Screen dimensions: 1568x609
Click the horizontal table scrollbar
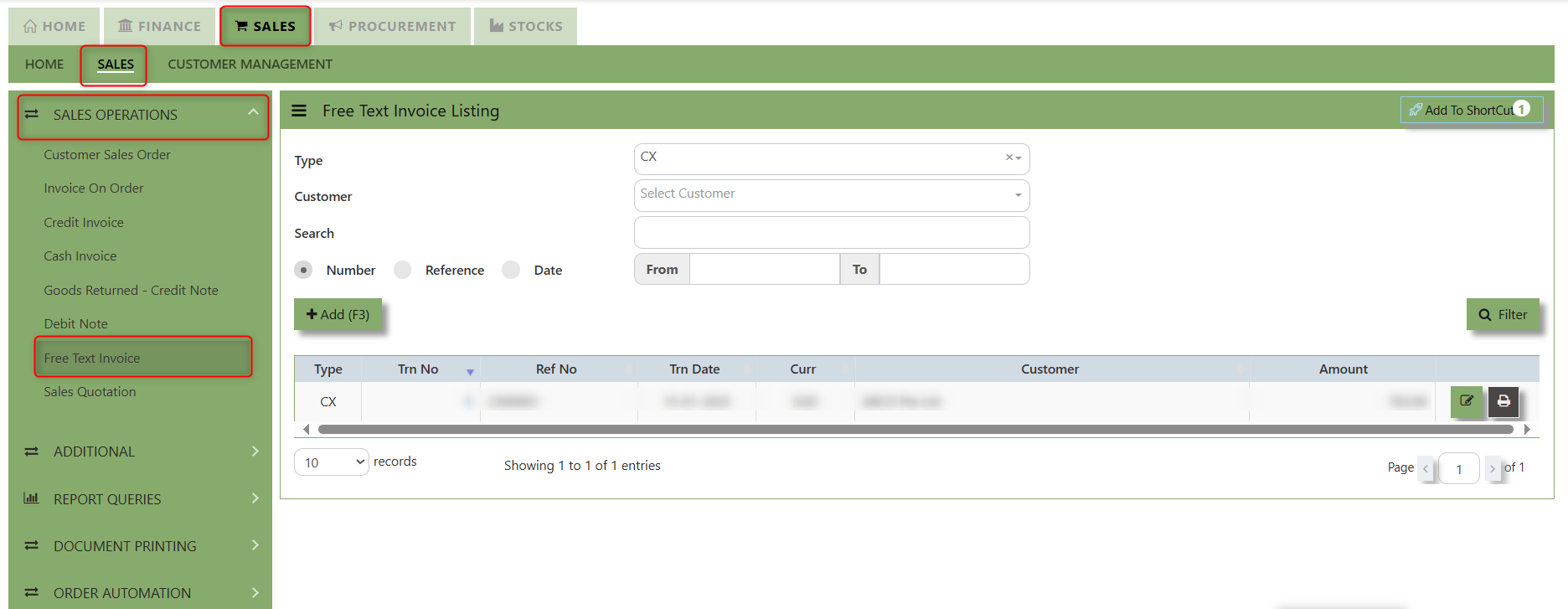915,429
